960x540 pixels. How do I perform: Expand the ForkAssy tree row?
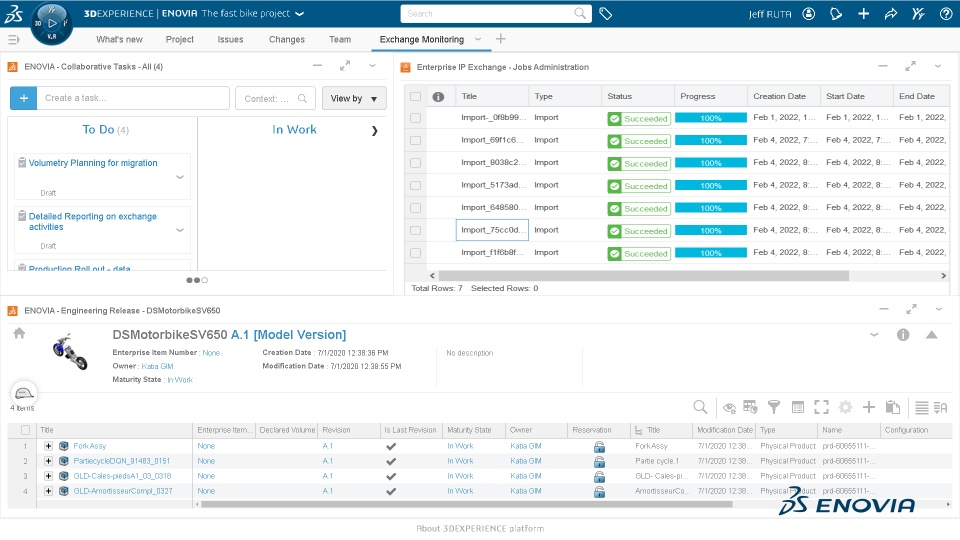(x=48, y=446)
